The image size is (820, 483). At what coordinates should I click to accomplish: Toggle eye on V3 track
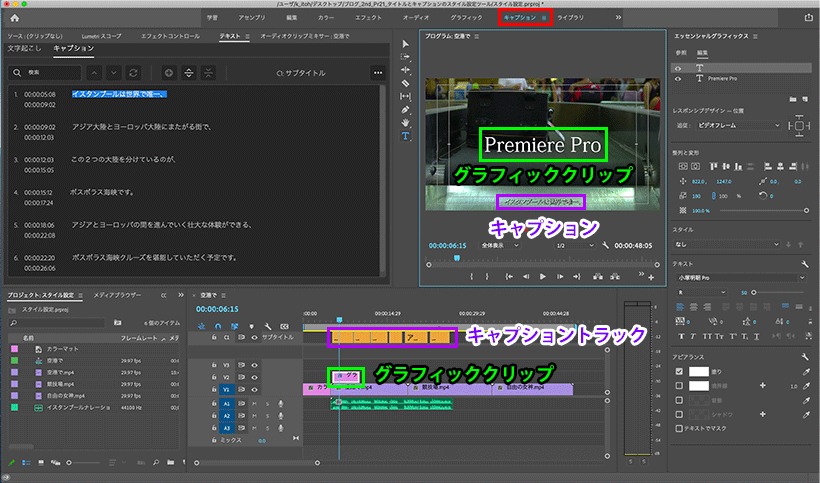255,365
